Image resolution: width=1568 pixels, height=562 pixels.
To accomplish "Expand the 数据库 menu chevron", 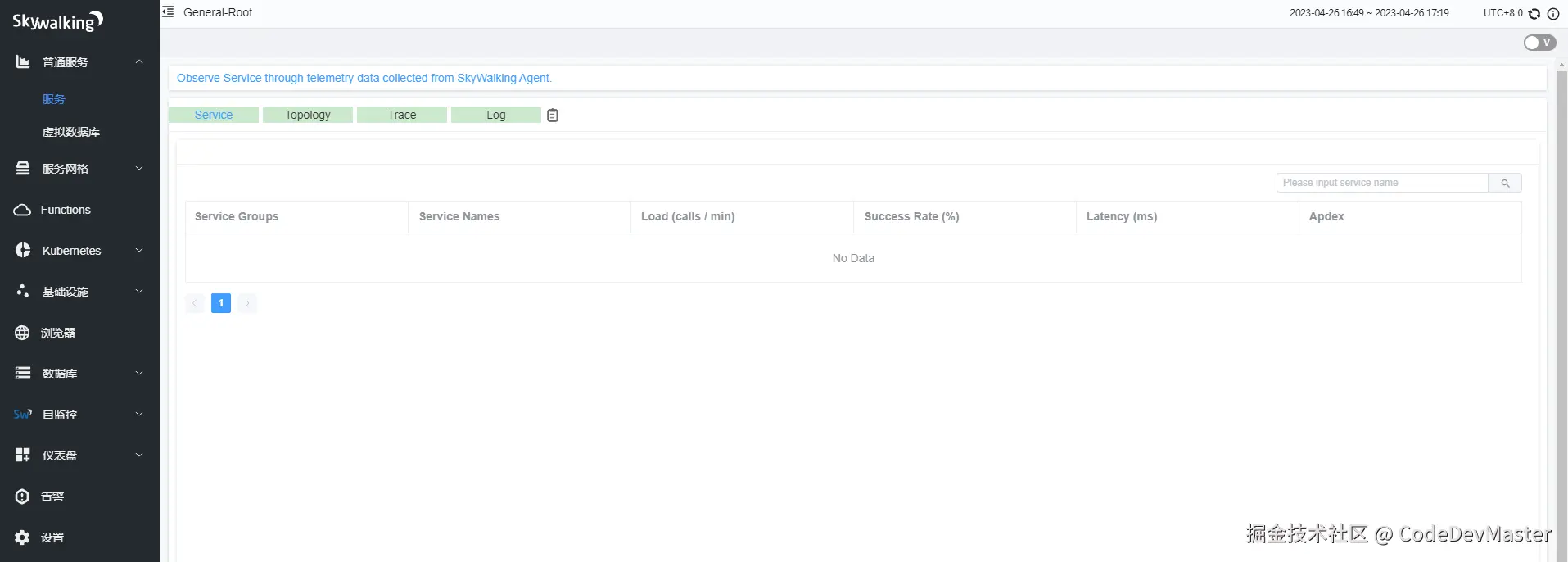I will point(139,374).
